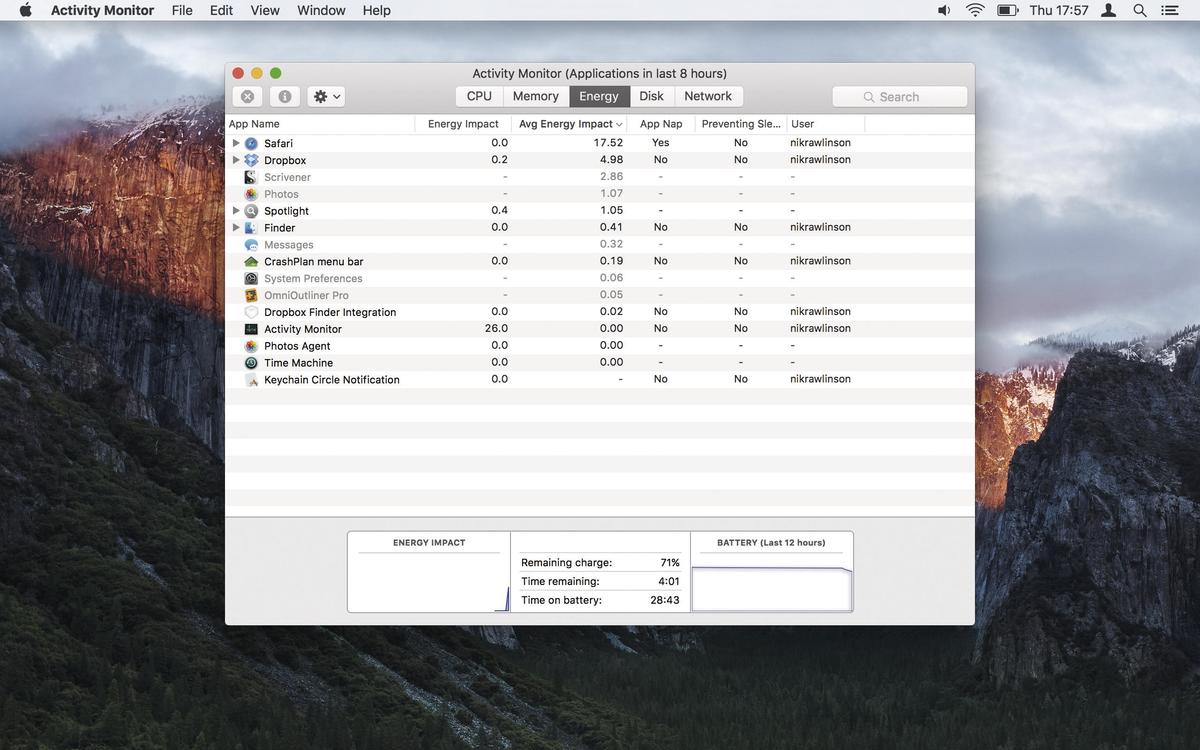The image size is (1200, 750).
Task: Expand the Spotlight process group
Action: 236,211
